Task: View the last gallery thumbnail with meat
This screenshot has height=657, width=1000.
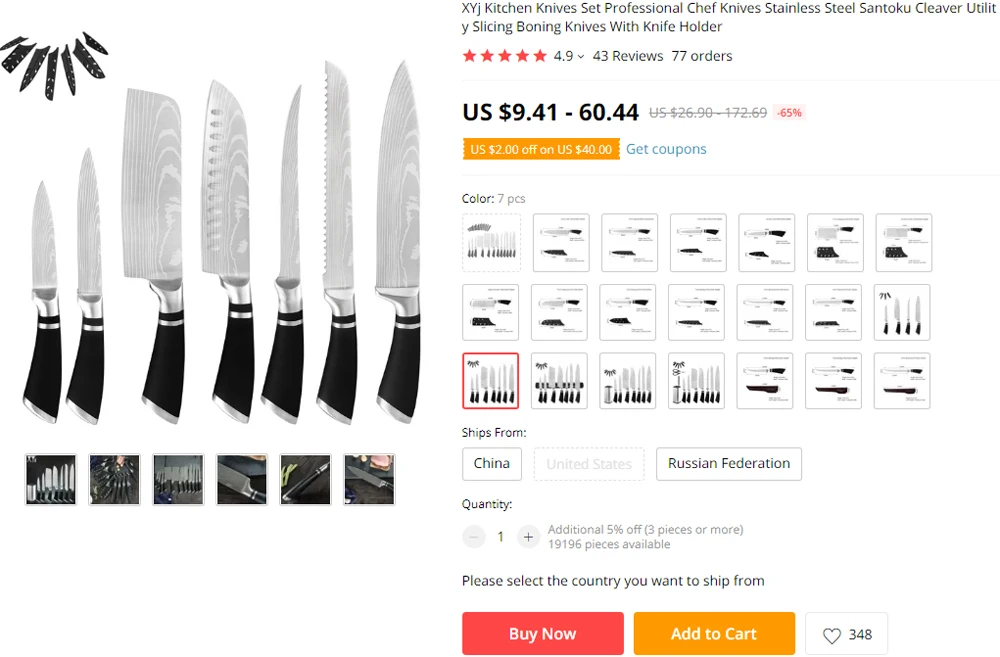Action: point(369,480)
